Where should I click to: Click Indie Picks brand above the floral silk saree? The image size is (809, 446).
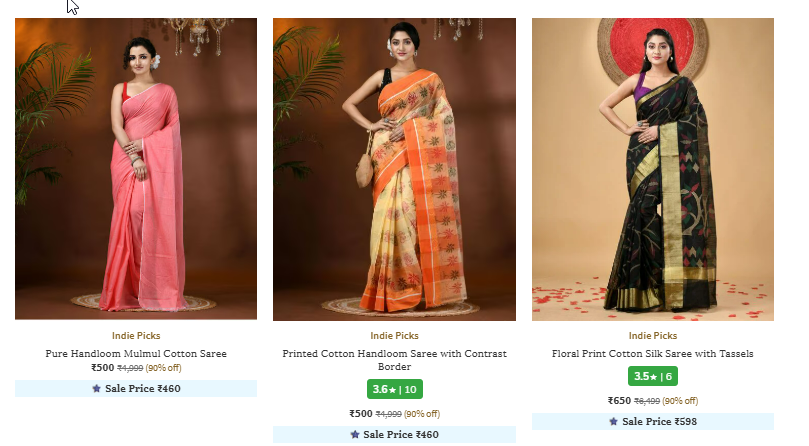click(x=653, y=336)
